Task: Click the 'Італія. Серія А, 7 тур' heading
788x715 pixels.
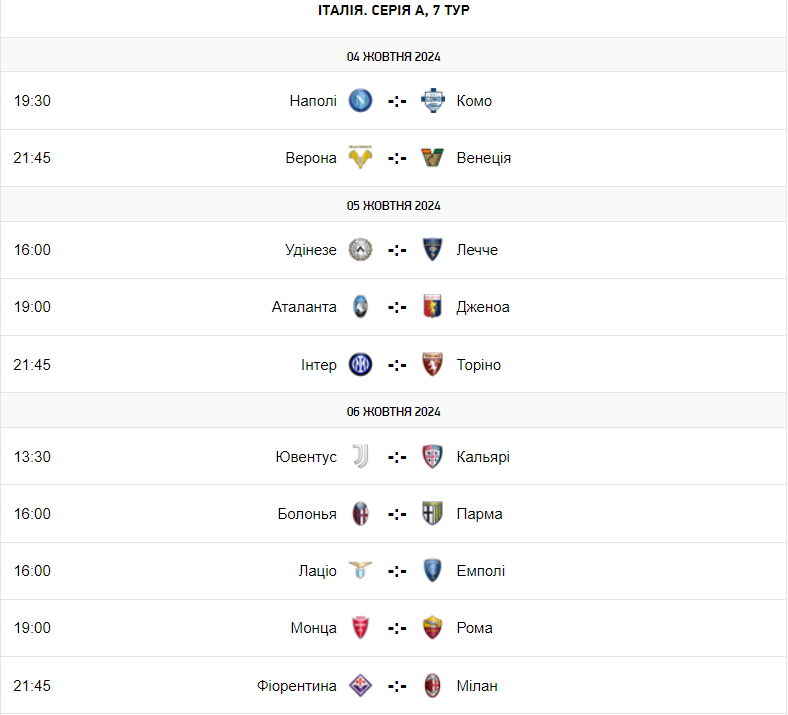Action: coord(393,10)
